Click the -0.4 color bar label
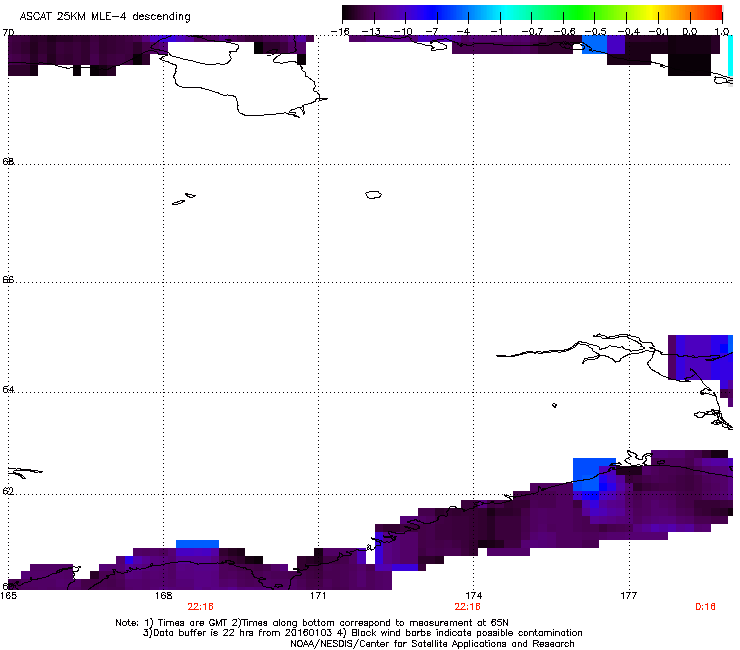 click(629, 32)
